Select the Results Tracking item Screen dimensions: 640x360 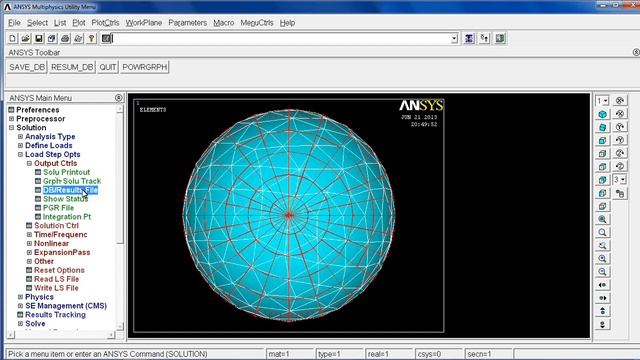(56, 315)
